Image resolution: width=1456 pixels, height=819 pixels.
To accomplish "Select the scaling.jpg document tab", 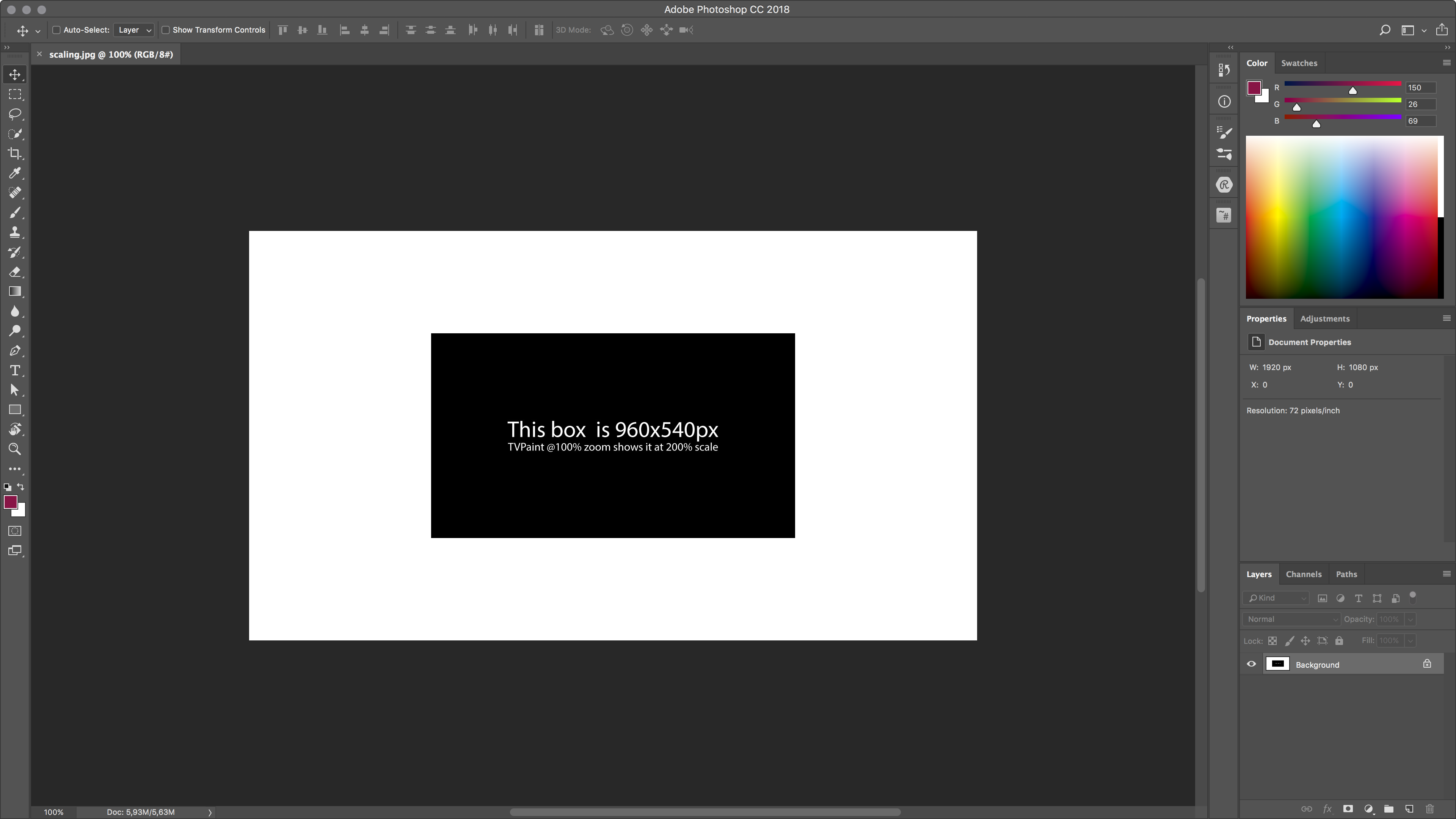I will pos(111,54).
